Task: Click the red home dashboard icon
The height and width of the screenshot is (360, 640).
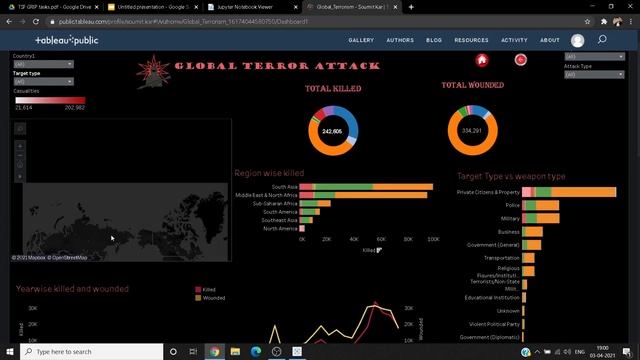Action: click(482, 60)
